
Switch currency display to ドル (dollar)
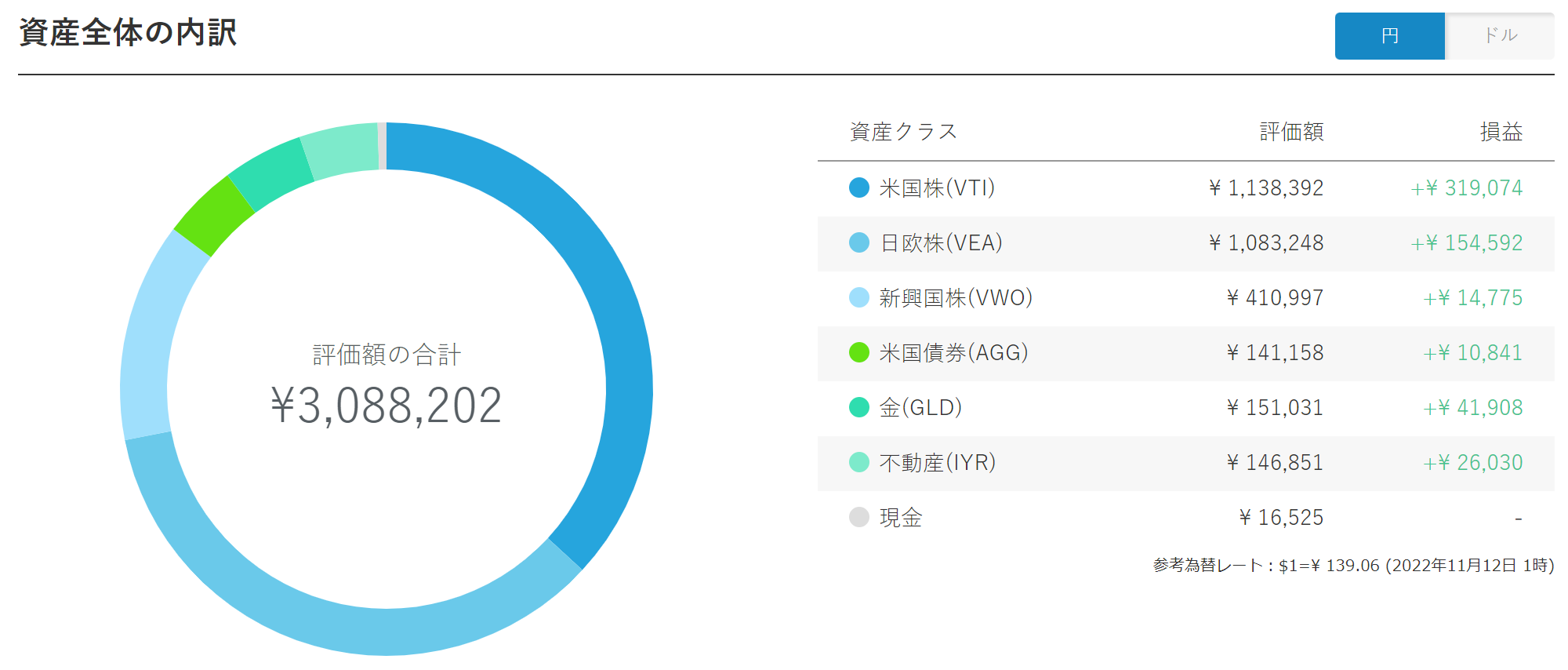[1500, 36]
